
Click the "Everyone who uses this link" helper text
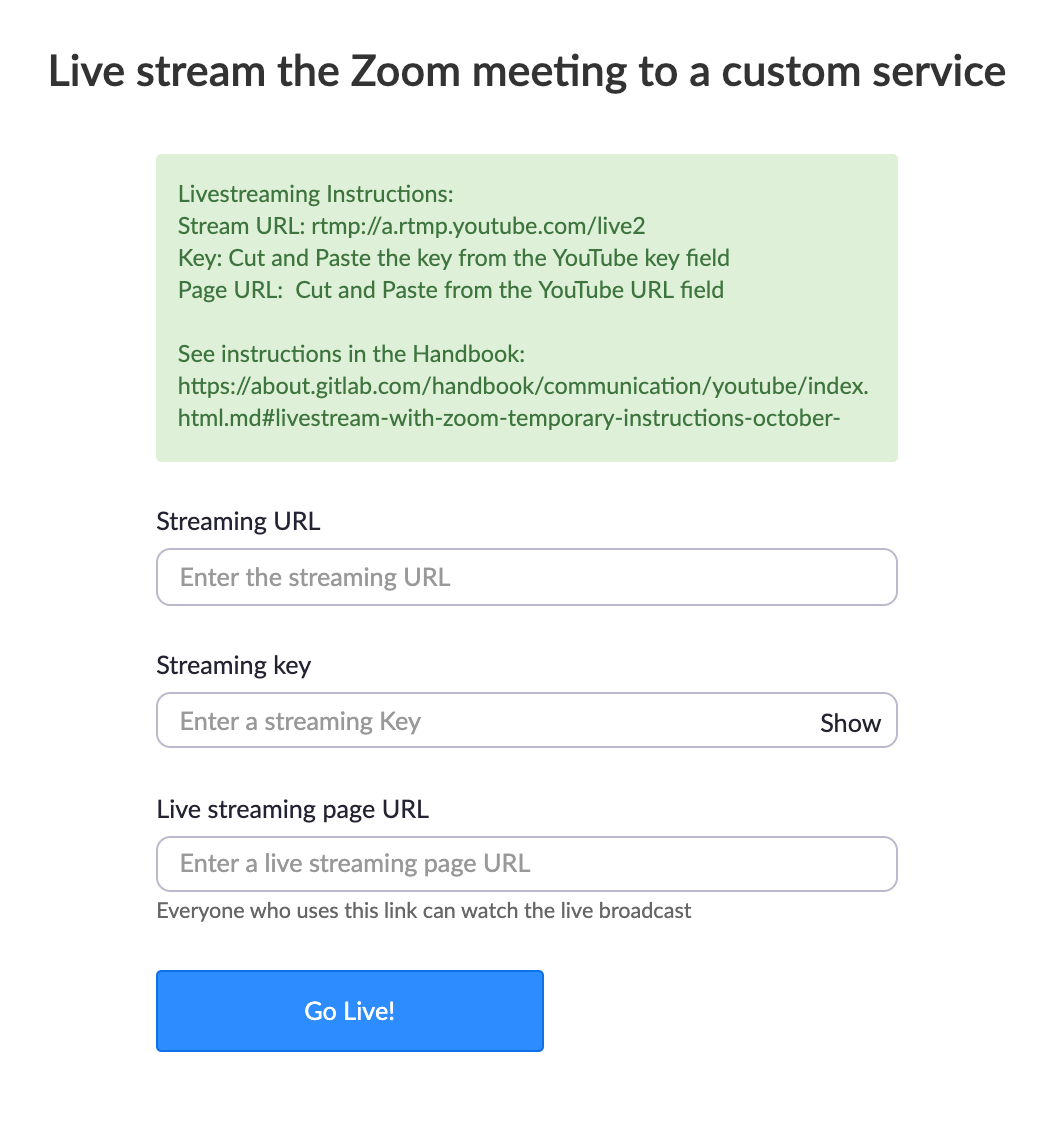[424, 911]
